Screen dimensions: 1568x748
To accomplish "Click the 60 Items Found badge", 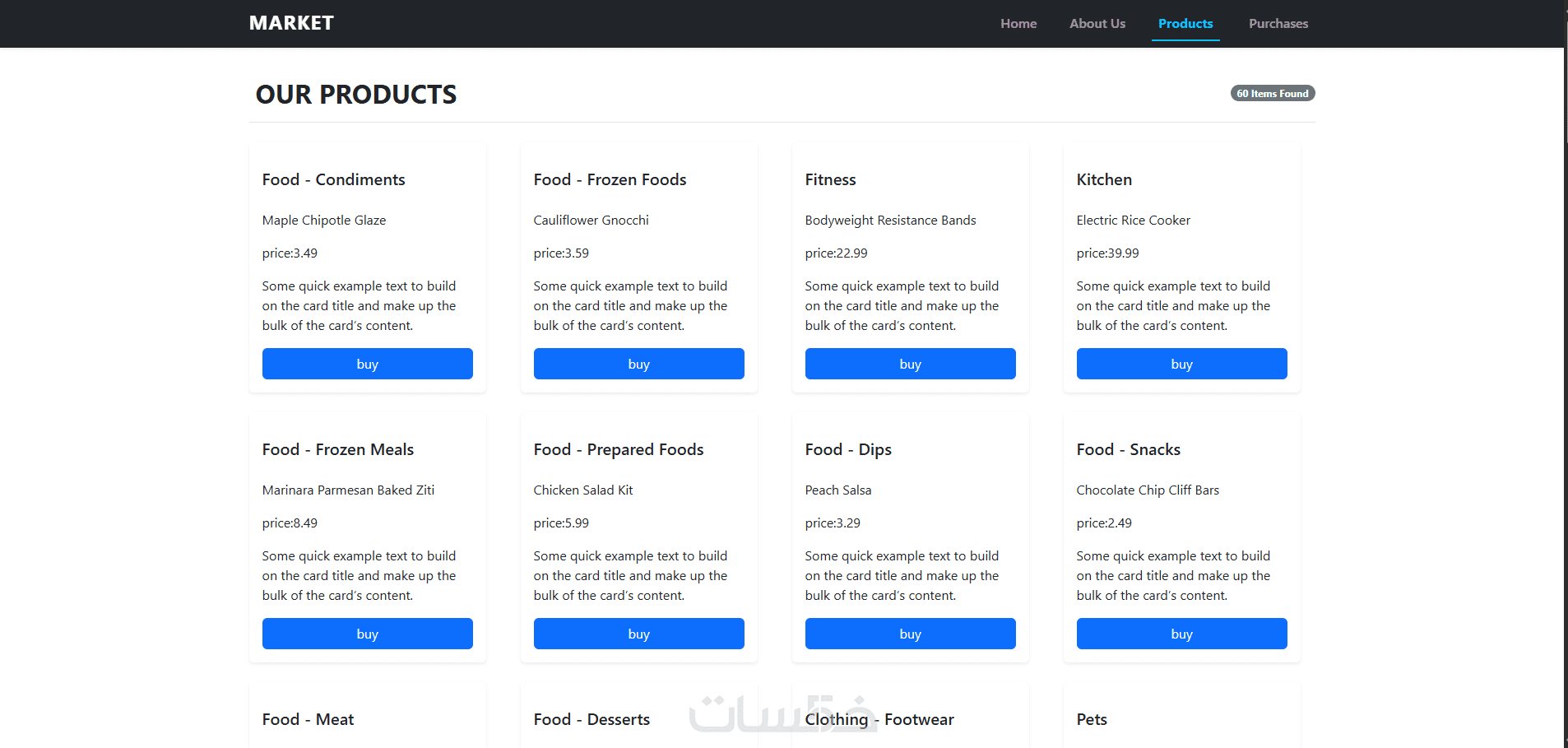I will [1272, 94].
